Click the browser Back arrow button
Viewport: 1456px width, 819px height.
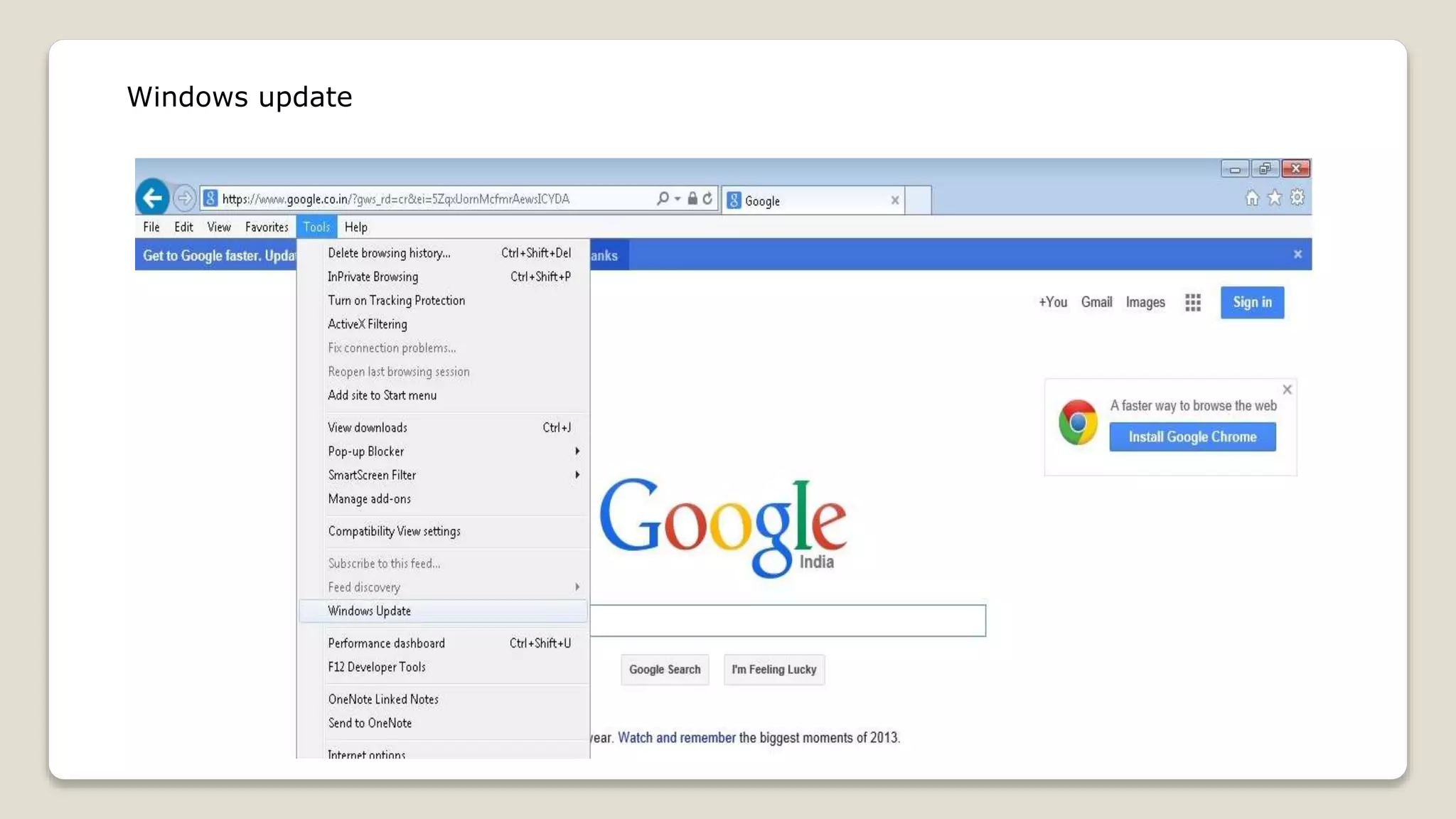pos(152,198)
